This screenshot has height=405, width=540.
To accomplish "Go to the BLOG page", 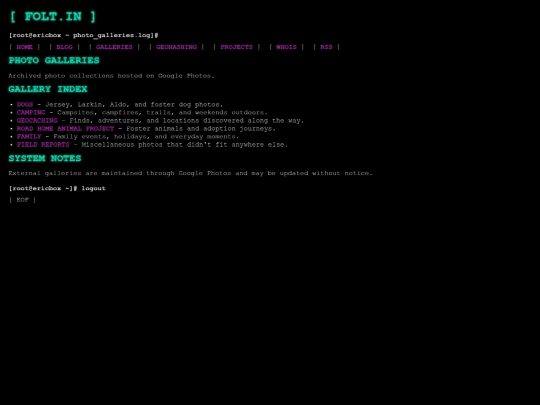I will tap(64, 47).
